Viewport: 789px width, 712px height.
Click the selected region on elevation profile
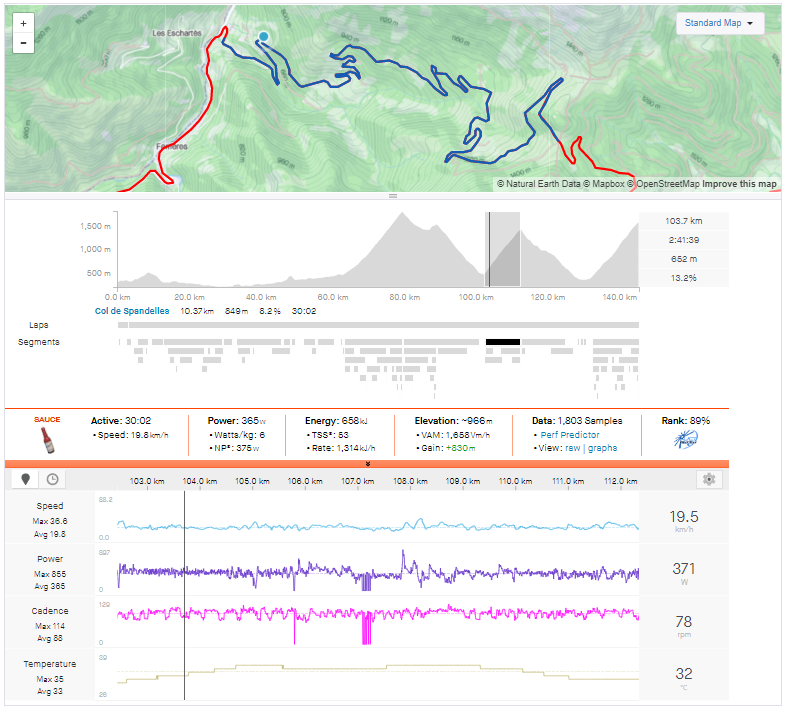coord(504,250)
